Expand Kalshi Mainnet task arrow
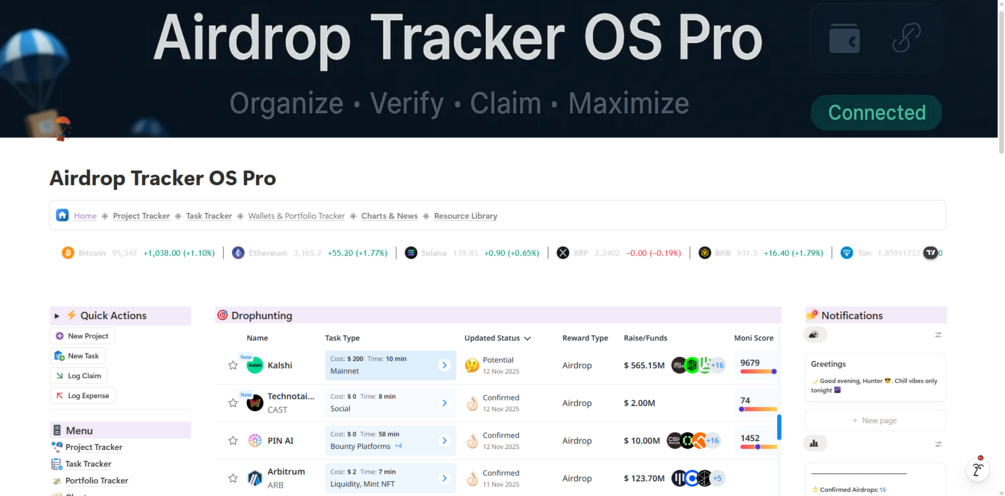The height and width of the screenshot is (496, 1005). click(x=444, y=365)
